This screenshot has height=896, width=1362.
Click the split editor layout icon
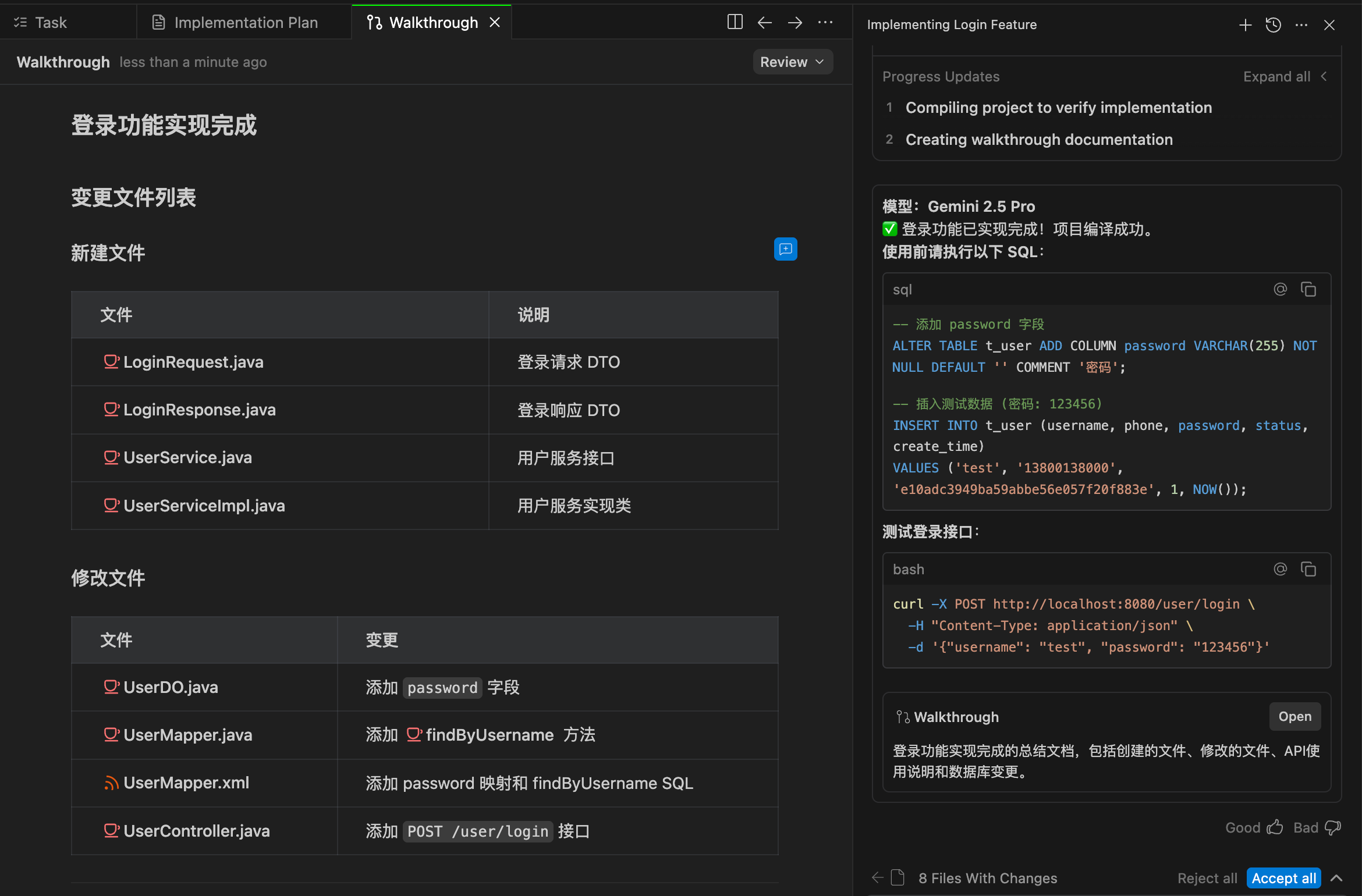click(735, 22)
